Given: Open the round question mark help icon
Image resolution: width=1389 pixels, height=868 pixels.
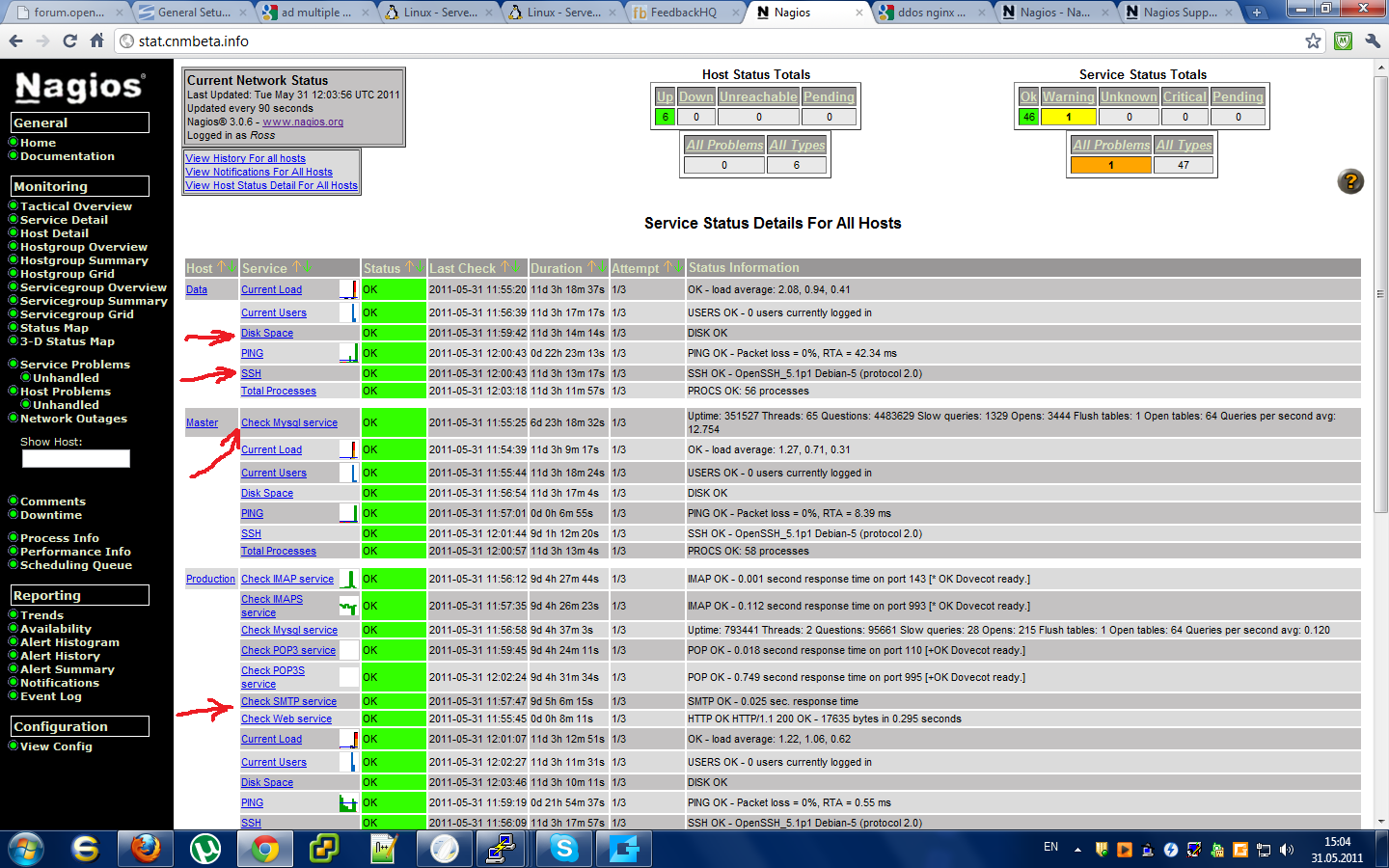Looking at the screenshot, I should pos(1350,181).
